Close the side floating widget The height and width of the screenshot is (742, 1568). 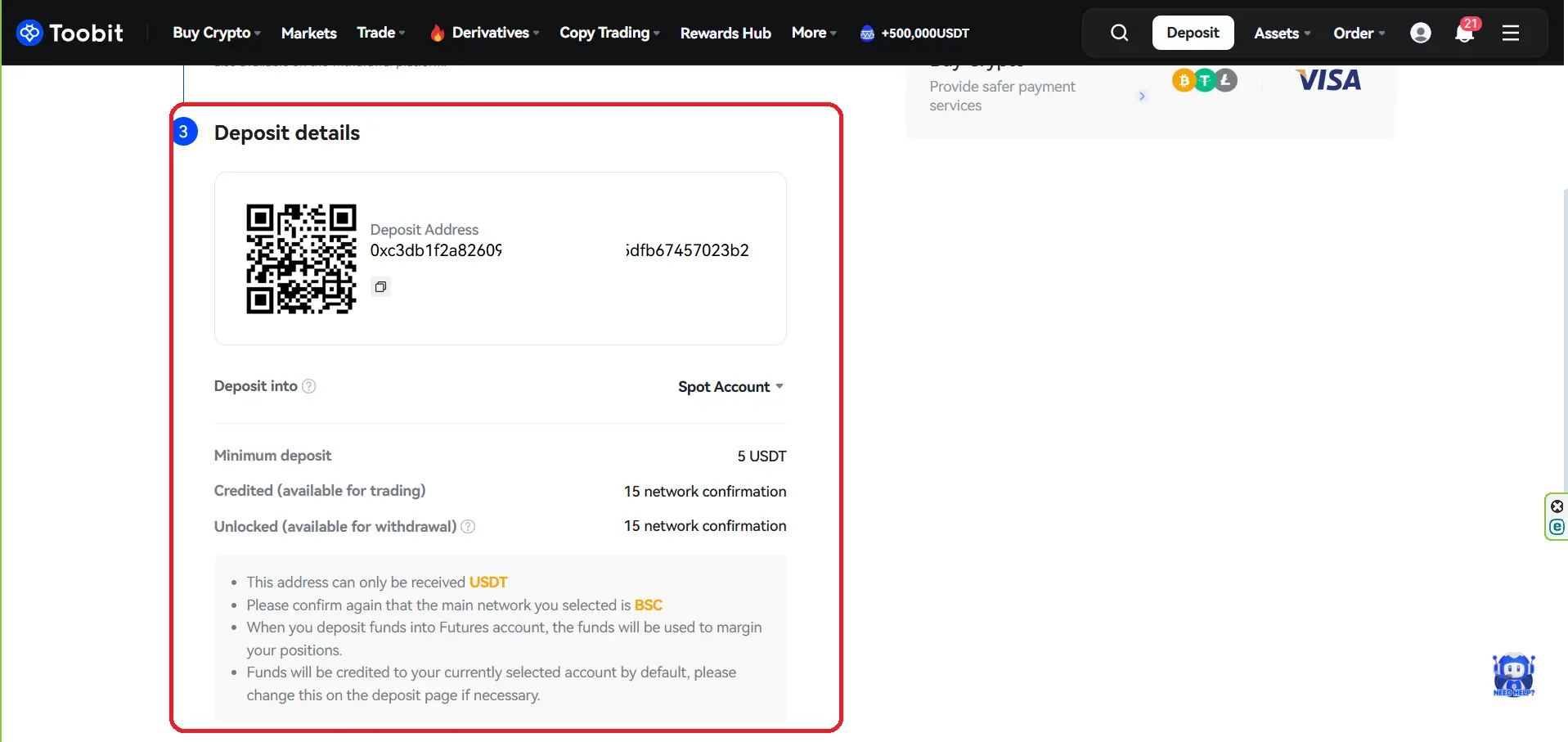[1557, 506]
